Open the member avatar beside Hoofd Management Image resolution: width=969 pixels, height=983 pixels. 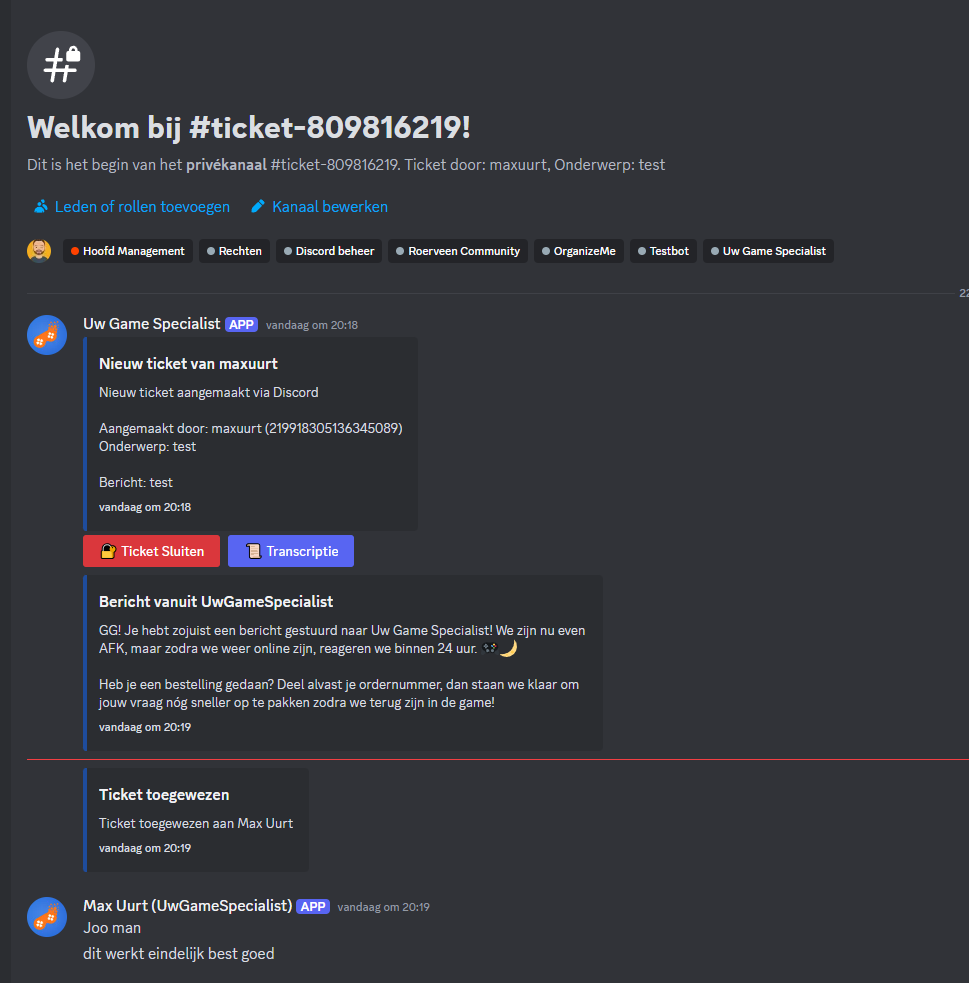coord(39,251)
